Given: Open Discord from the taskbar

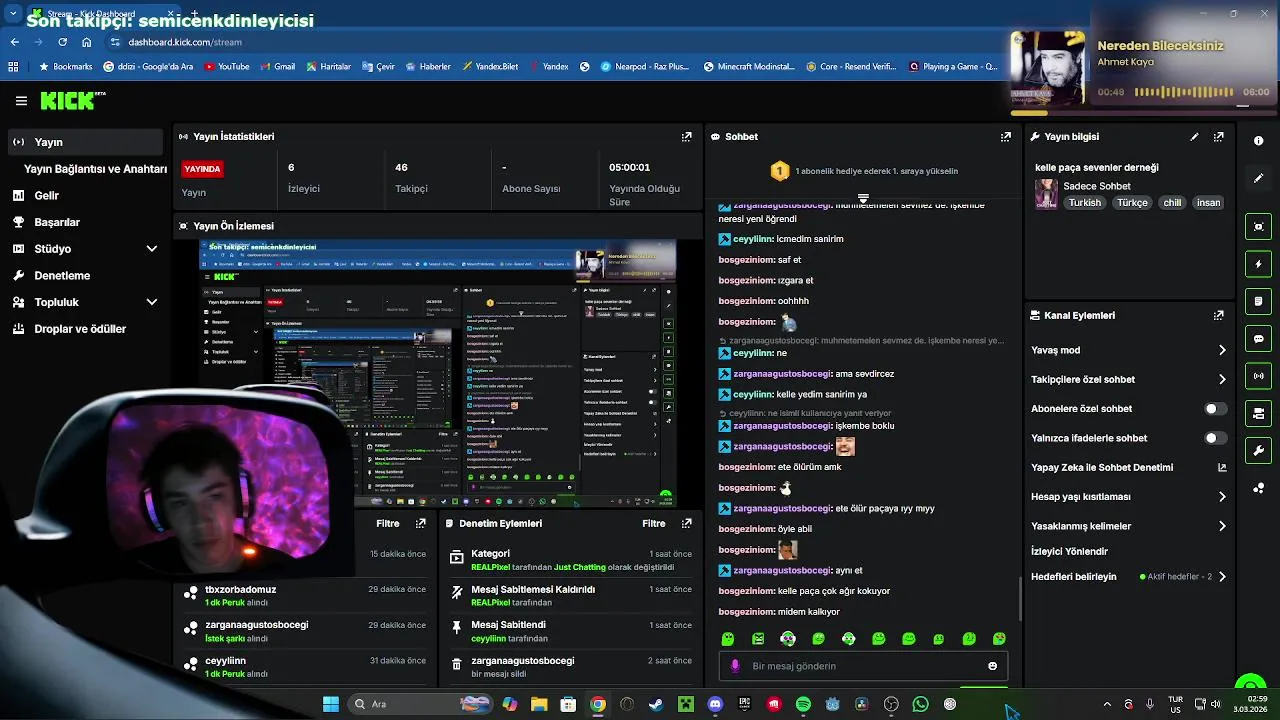Looking at the screenshot, I should (715, 704).
